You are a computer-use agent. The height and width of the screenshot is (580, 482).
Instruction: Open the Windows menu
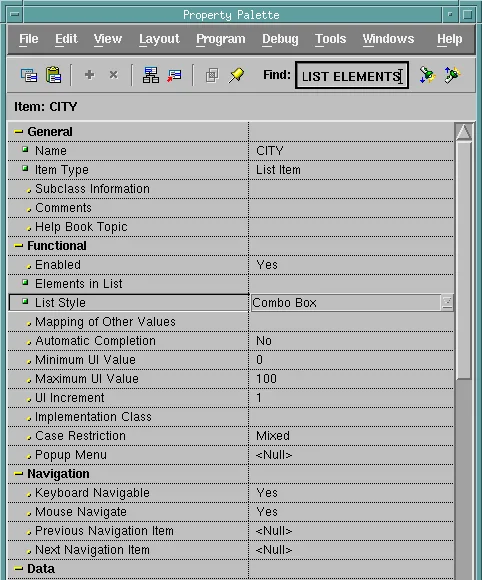click(x=388, y=39)
